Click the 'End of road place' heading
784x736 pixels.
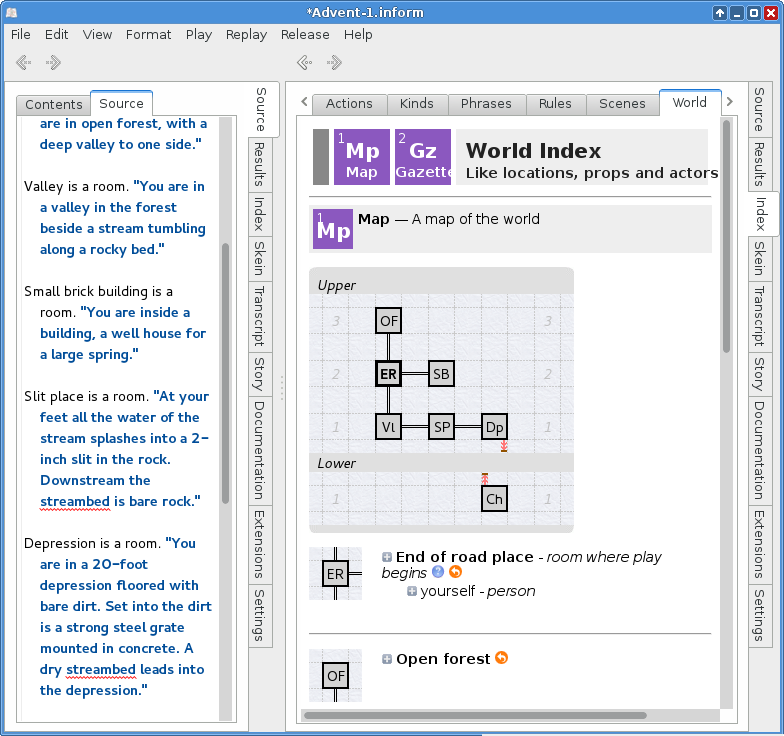464,557
